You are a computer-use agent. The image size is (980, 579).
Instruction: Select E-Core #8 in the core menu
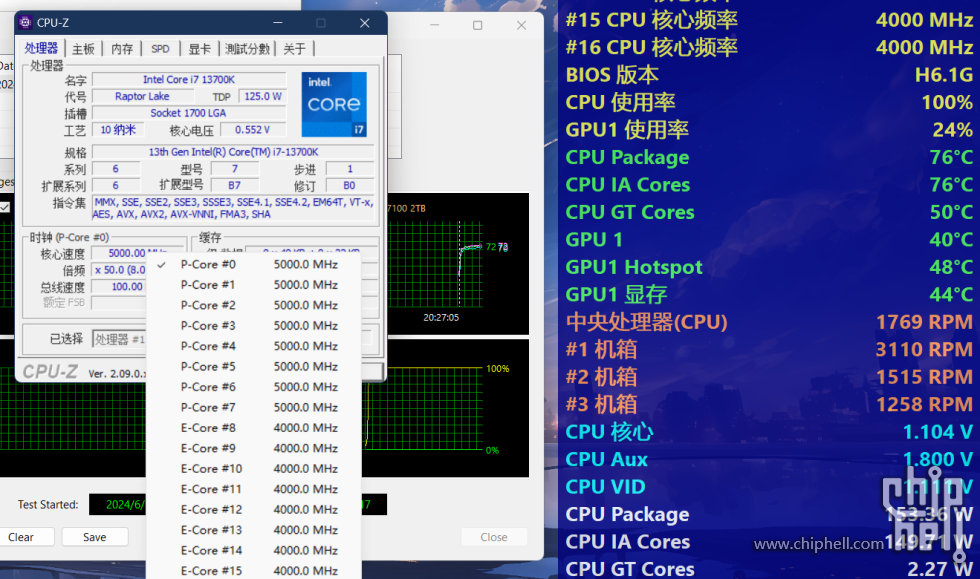[x=254, y=428]
